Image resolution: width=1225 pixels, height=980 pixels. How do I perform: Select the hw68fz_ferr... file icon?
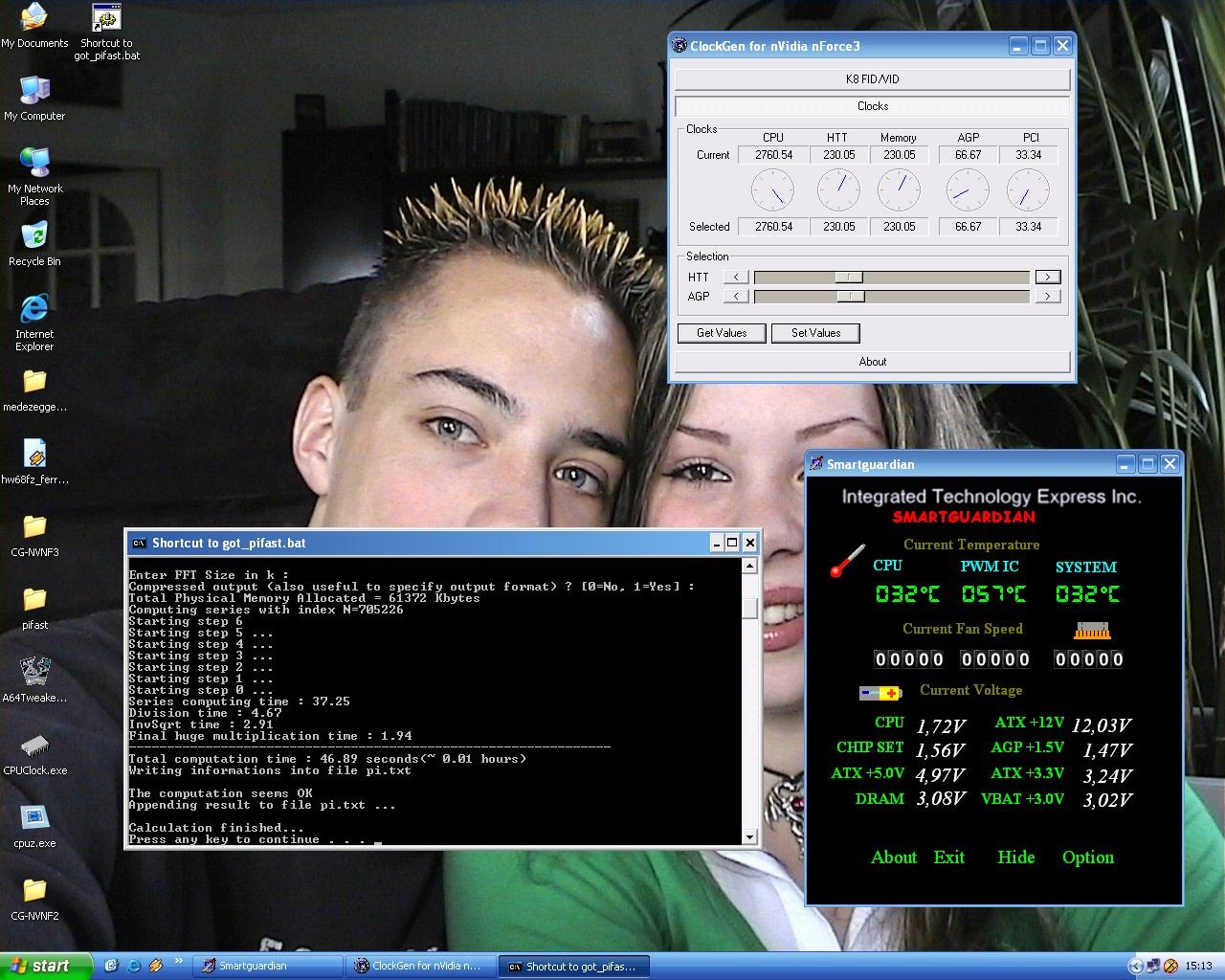tap(34, 462)
